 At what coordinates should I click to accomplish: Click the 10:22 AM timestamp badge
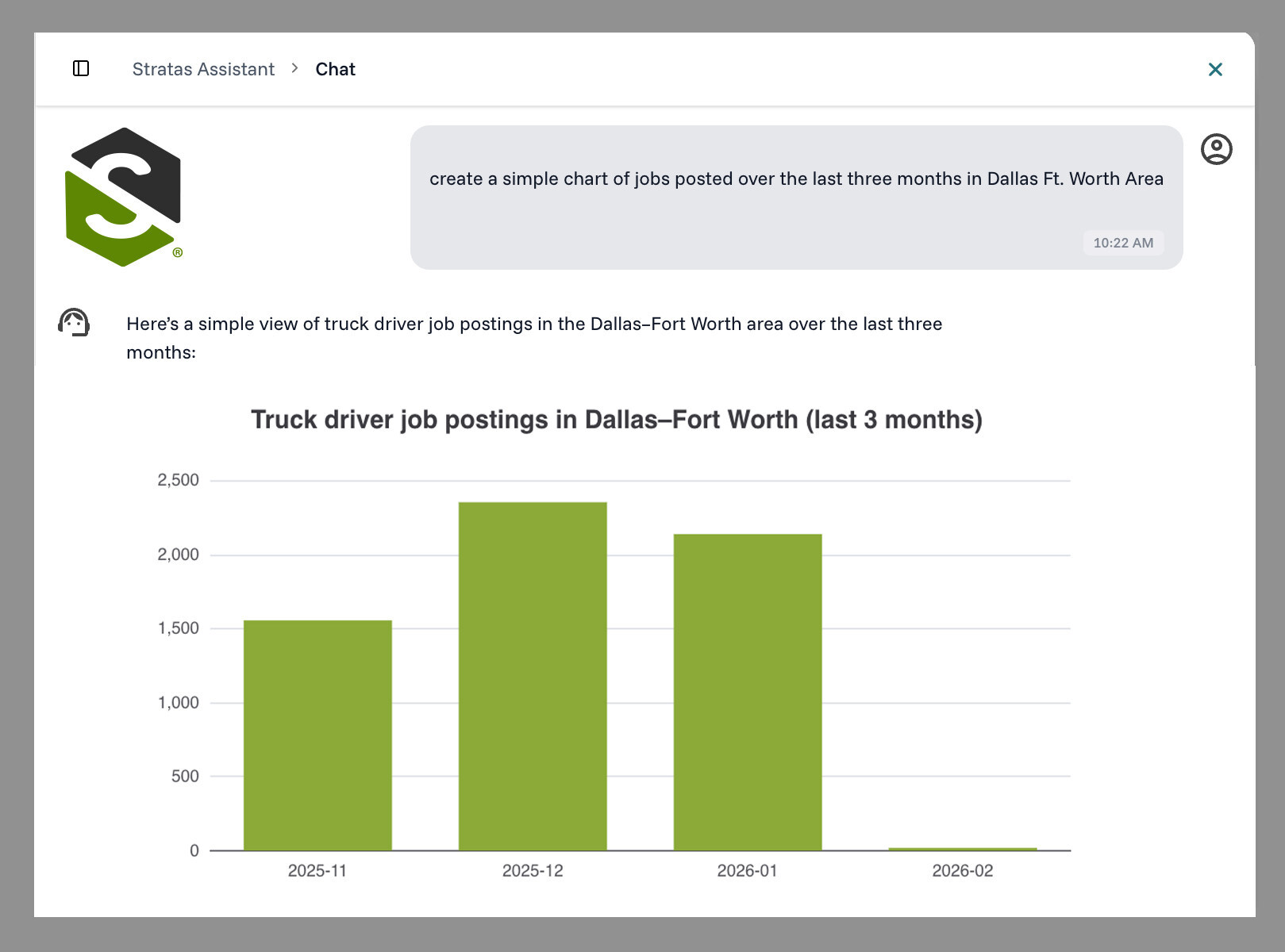[x=1122, y=243]
